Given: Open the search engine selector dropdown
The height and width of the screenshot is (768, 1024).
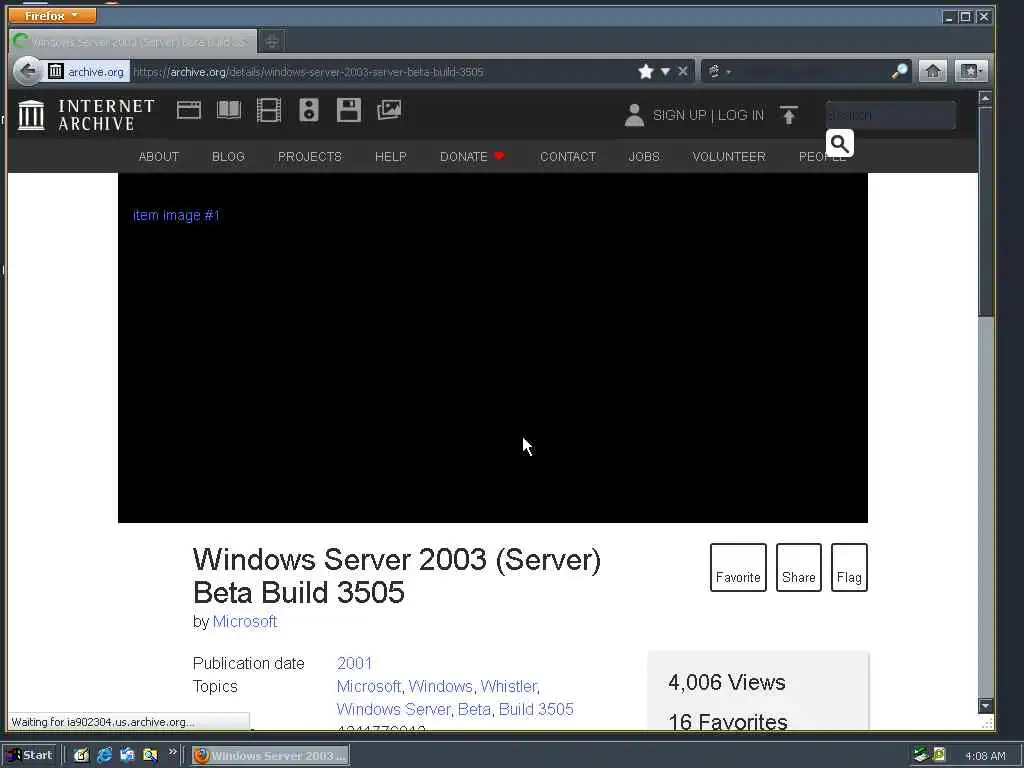Looking at the screenshot, I should click(x=718, y=71).
